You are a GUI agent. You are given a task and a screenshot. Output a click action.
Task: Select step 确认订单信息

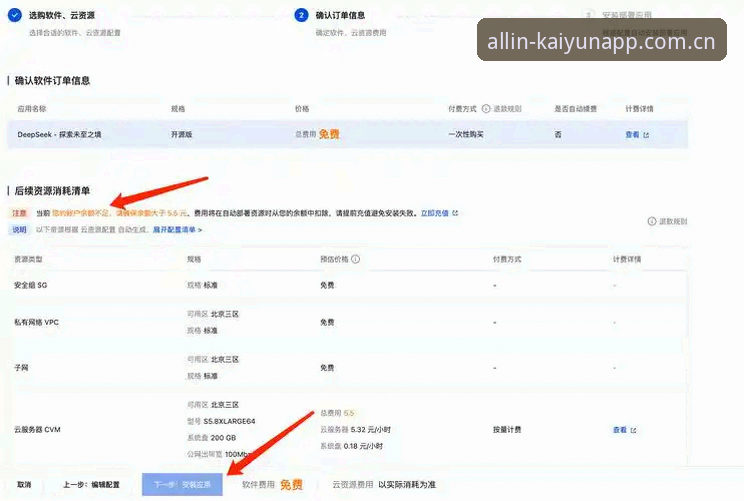pos(340,15)
